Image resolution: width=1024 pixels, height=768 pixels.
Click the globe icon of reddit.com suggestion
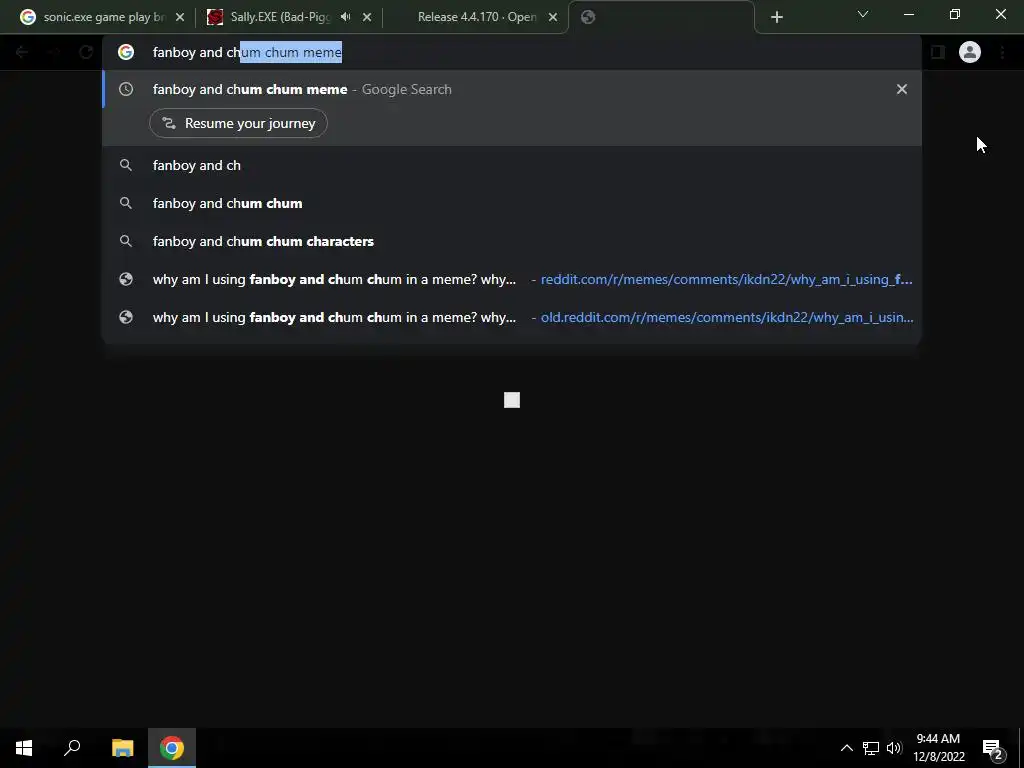click(126, 280)
